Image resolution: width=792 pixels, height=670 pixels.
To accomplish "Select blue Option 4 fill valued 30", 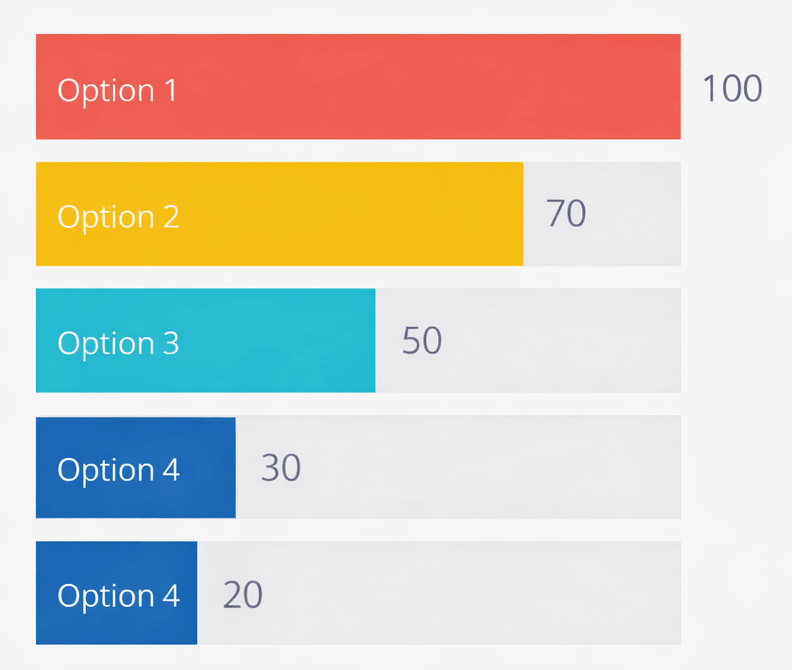I will (x=210, y=467).
